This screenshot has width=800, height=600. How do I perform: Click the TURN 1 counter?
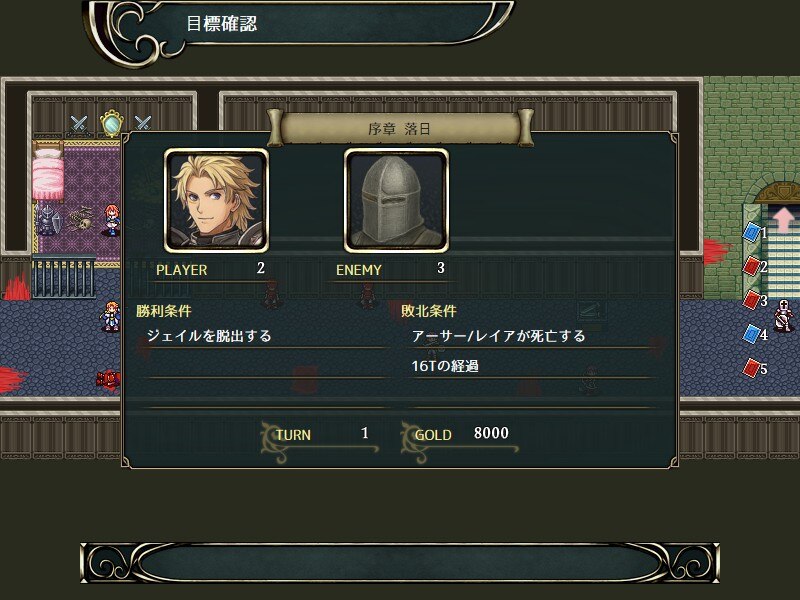pyautogui.click(x=320, y=436)
